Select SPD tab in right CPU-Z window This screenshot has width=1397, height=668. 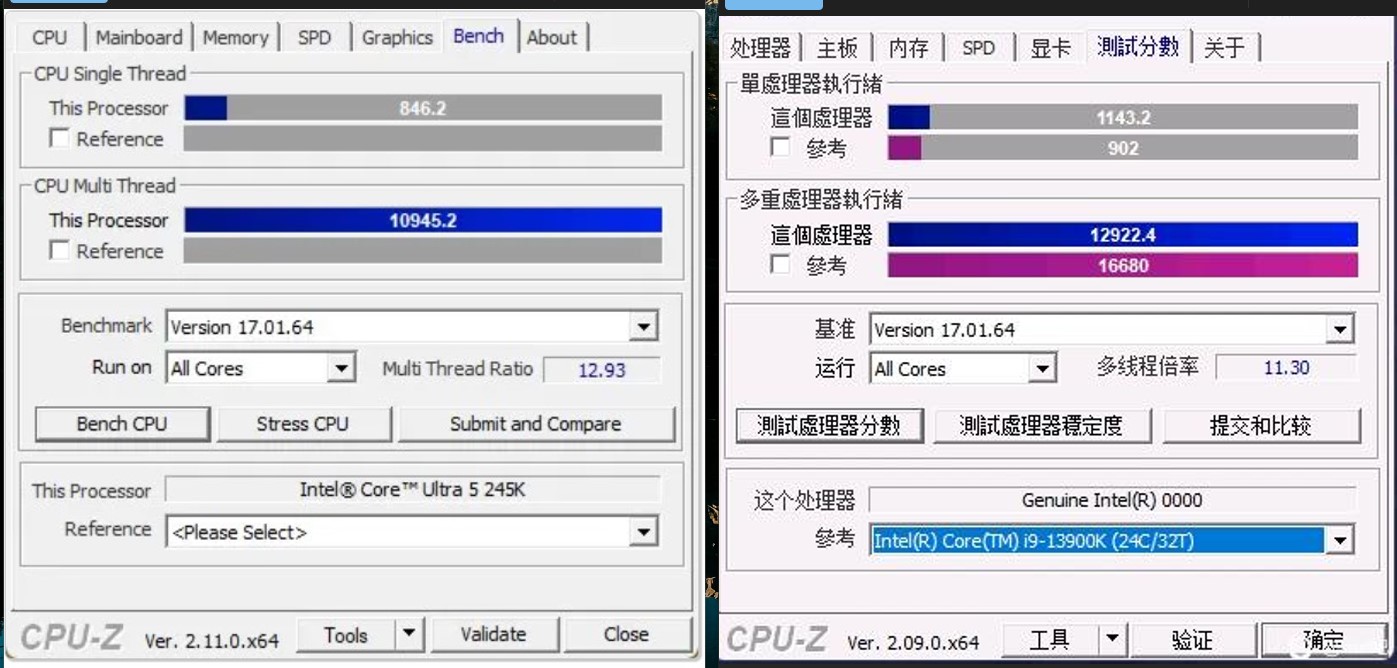point(978,47)
